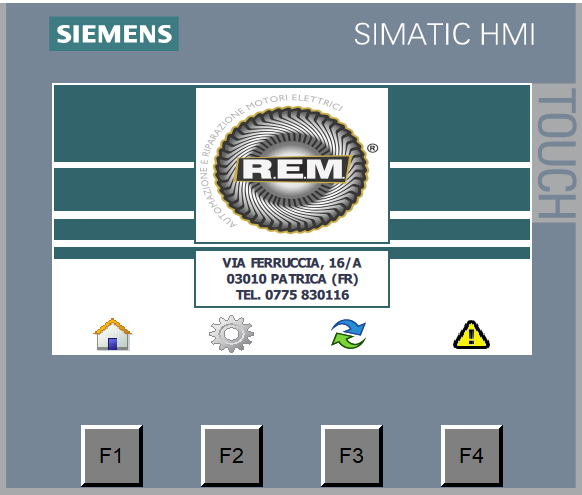Open the Home screen via house icon
Screen dimensions: 582x495
point(112,334)
